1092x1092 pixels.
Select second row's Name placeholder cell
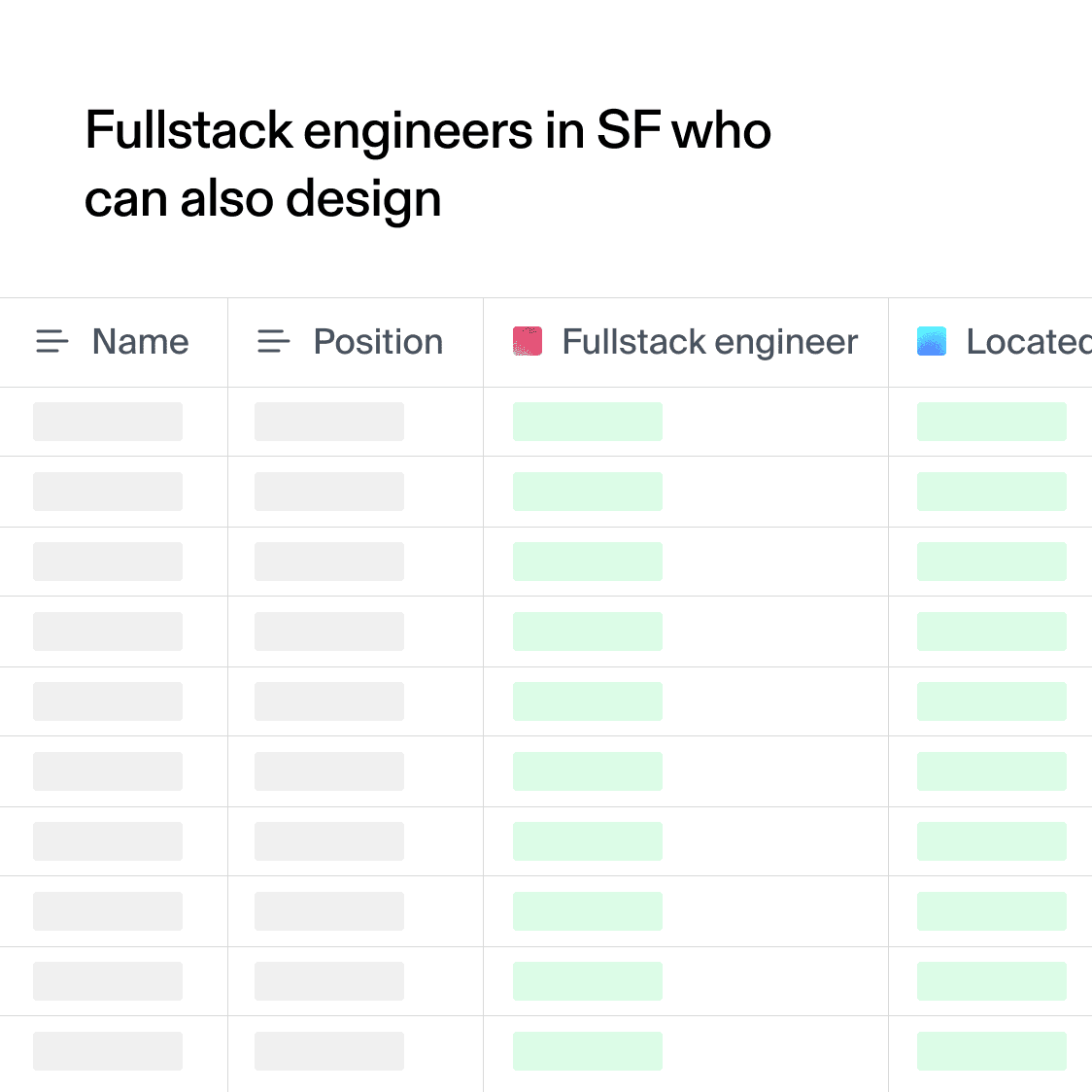click(108, 492)
